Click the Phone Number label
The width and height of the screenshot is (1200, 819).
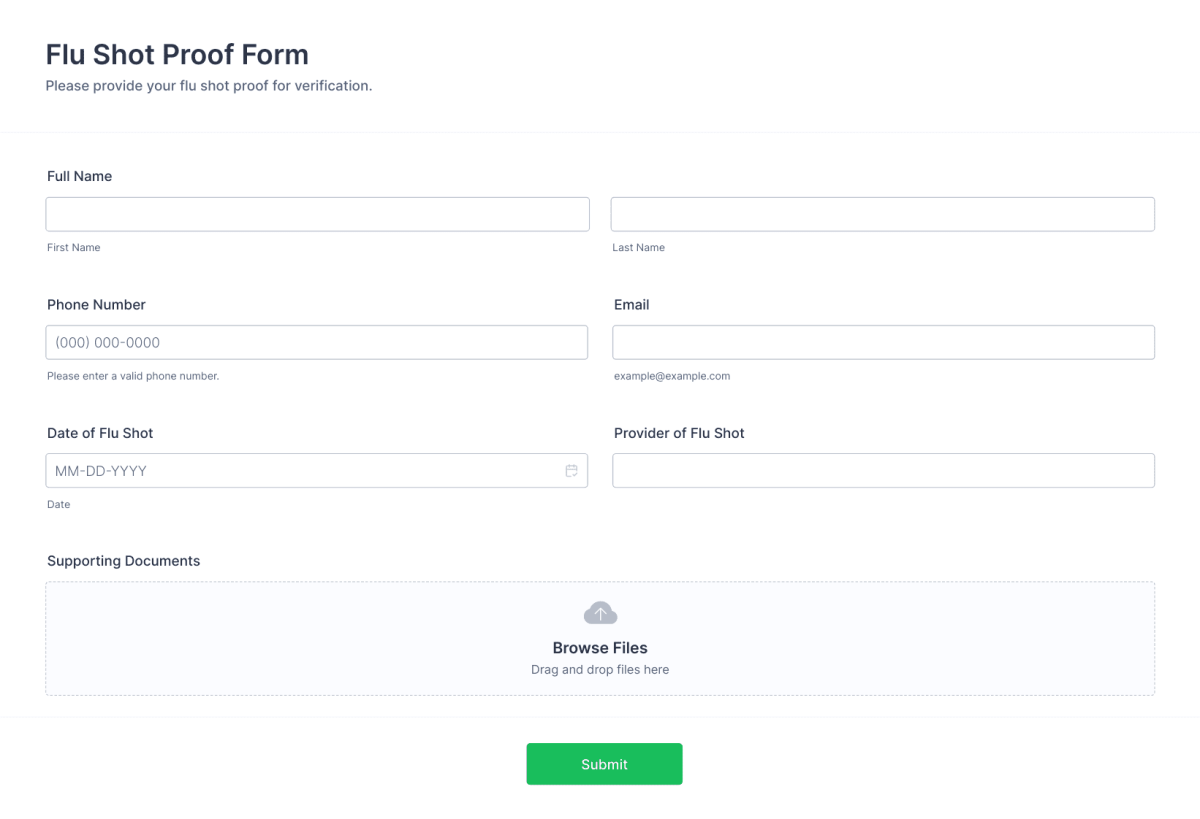[96, 305]
